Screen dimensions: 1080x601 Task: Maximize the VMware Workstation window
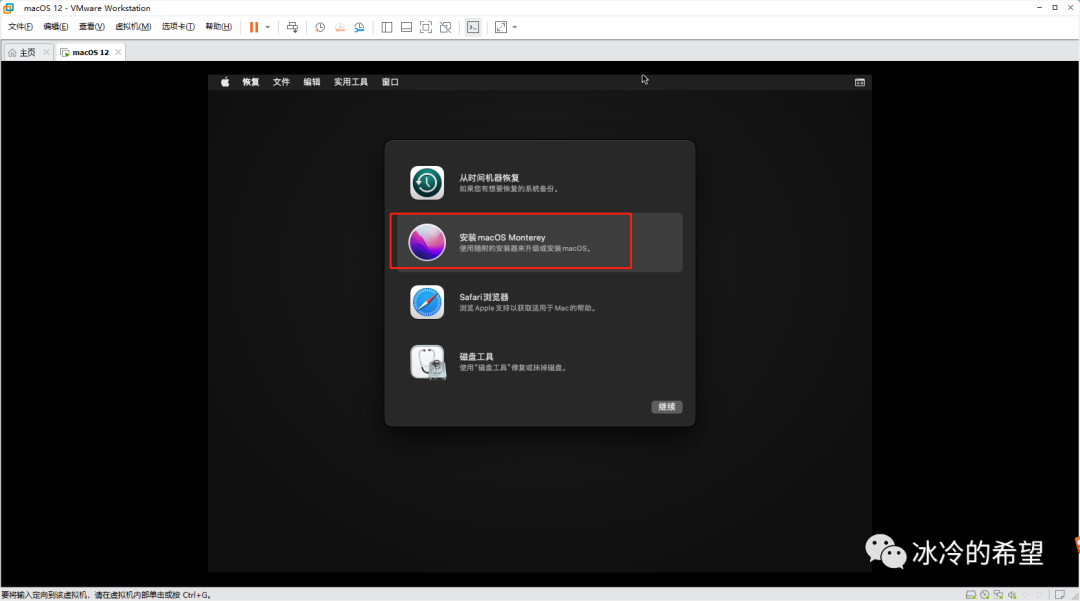tap(1055, 8)
